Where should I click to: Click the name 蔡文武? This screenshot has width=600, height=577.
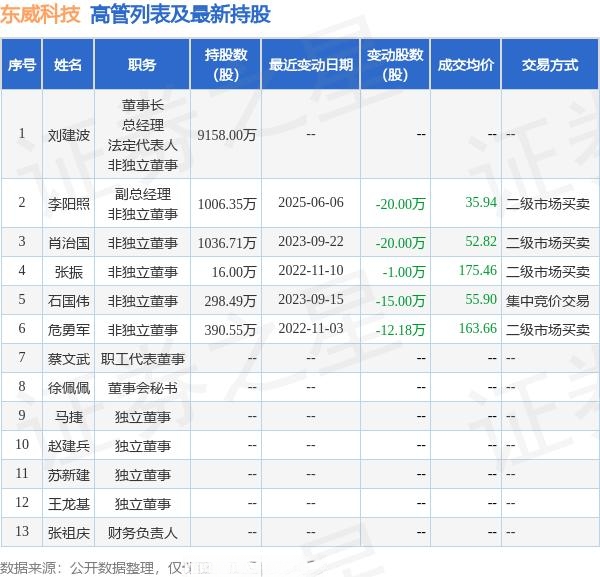pyautogui.click(x=69, y=359)
